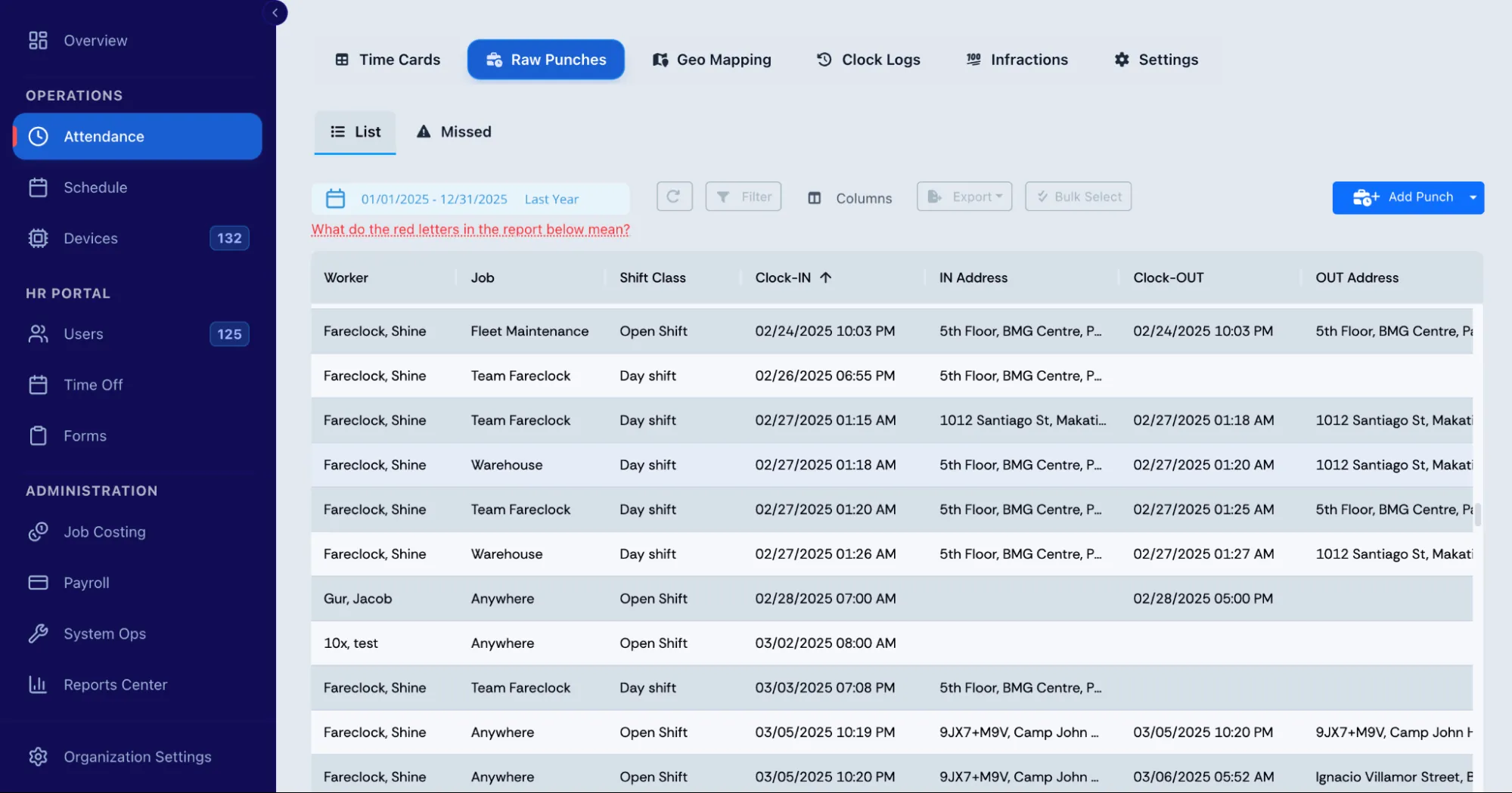Viewport: 1512px width, 793px height.
Task: Open the red letters explanation link
Action: click(470, 229)
